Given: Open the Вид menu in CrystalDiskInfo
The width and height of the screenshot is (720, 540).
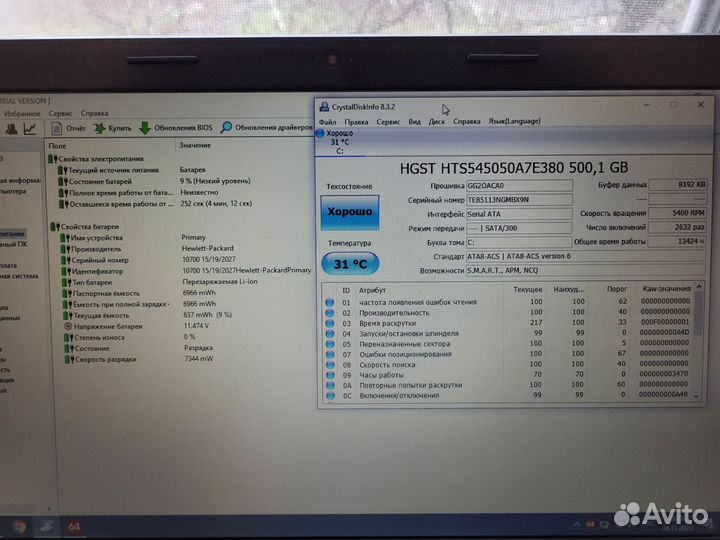Looking at the screenshot, I should coord(415,122).
